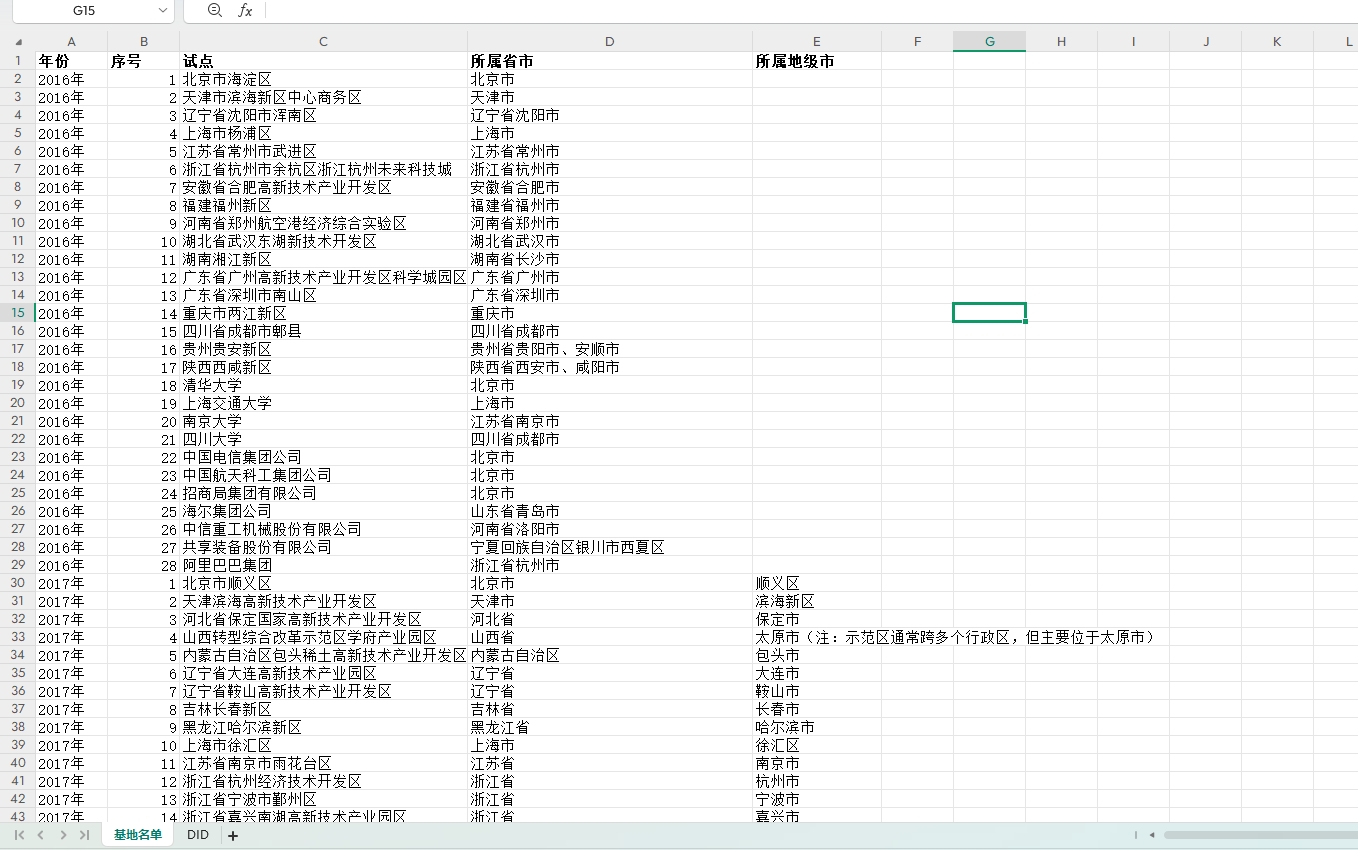Click the 年份 header cell
The width and height of the screenshot is (1358, 850).
[71, 61]
